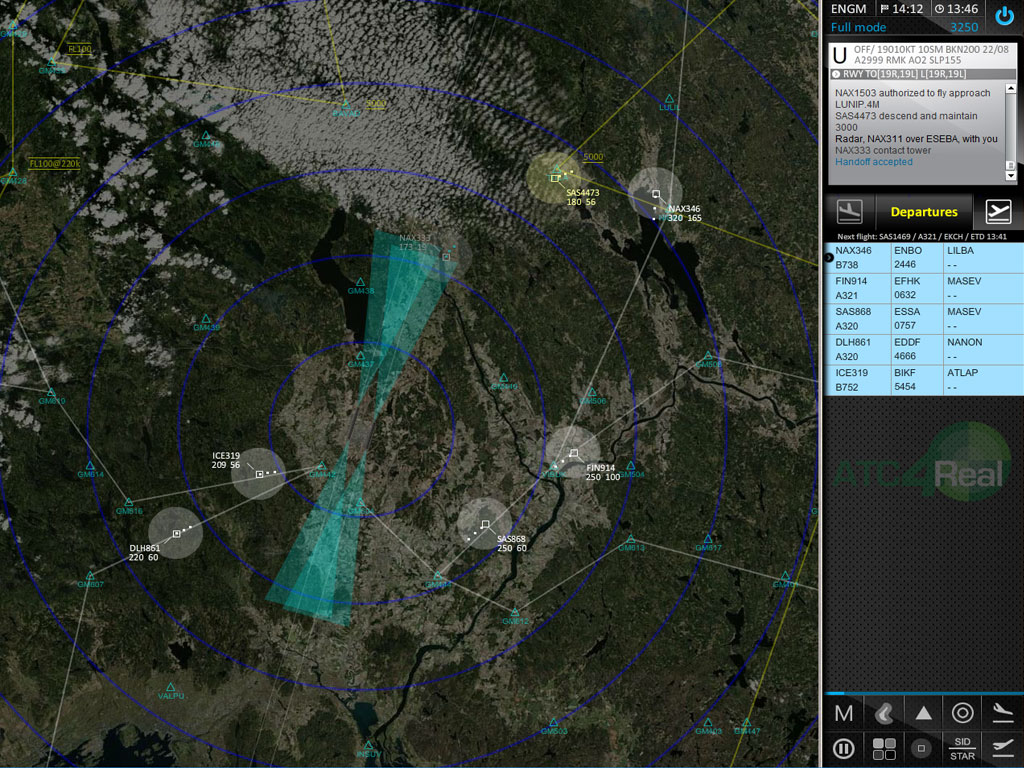The image size is (1024, 768).
Task: Toggle the weather radar overlay icon
Action: click(x=884, y=713)
